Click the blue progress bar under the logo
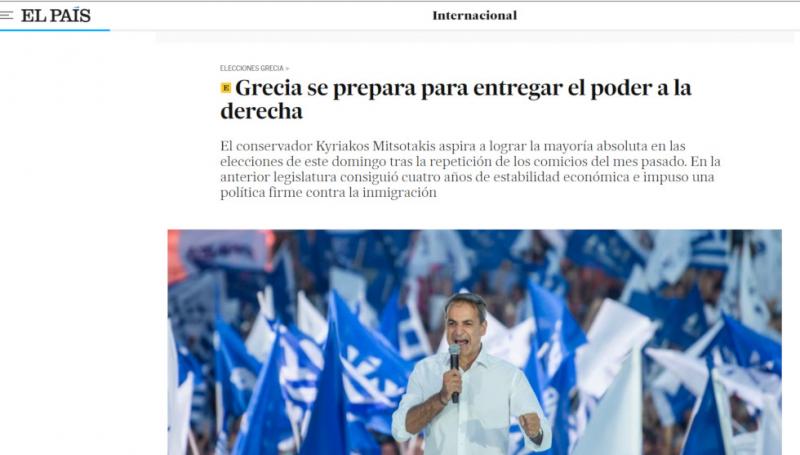Screen dimensions: 800x455 tap(55, 30)
